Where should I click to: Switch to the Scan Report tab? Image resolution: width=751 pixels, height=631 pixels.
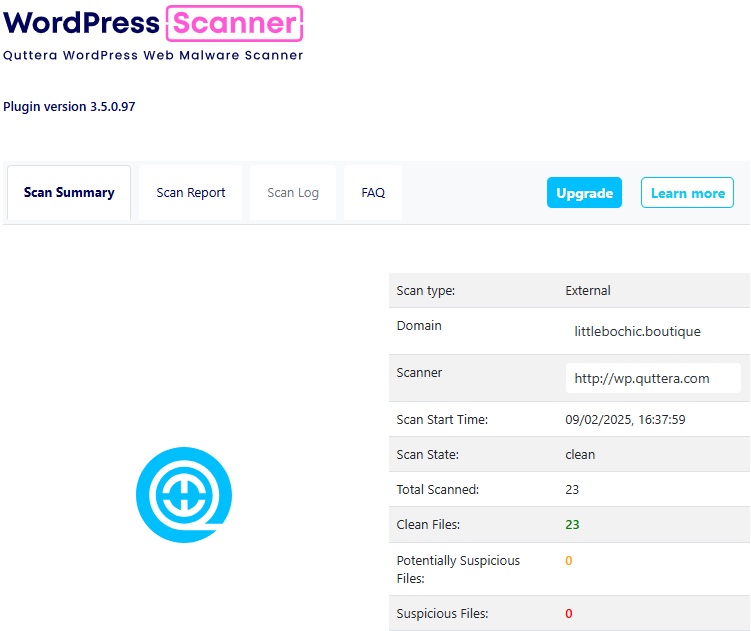pos(191,193)
